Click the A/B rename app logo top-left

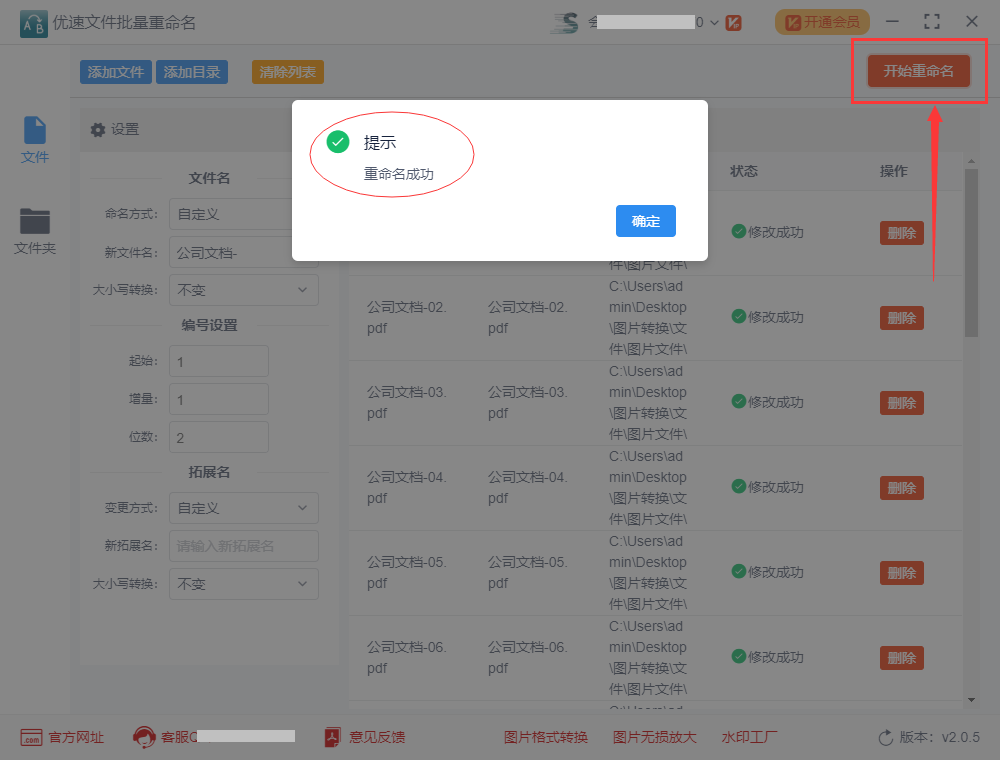(31, 20)
